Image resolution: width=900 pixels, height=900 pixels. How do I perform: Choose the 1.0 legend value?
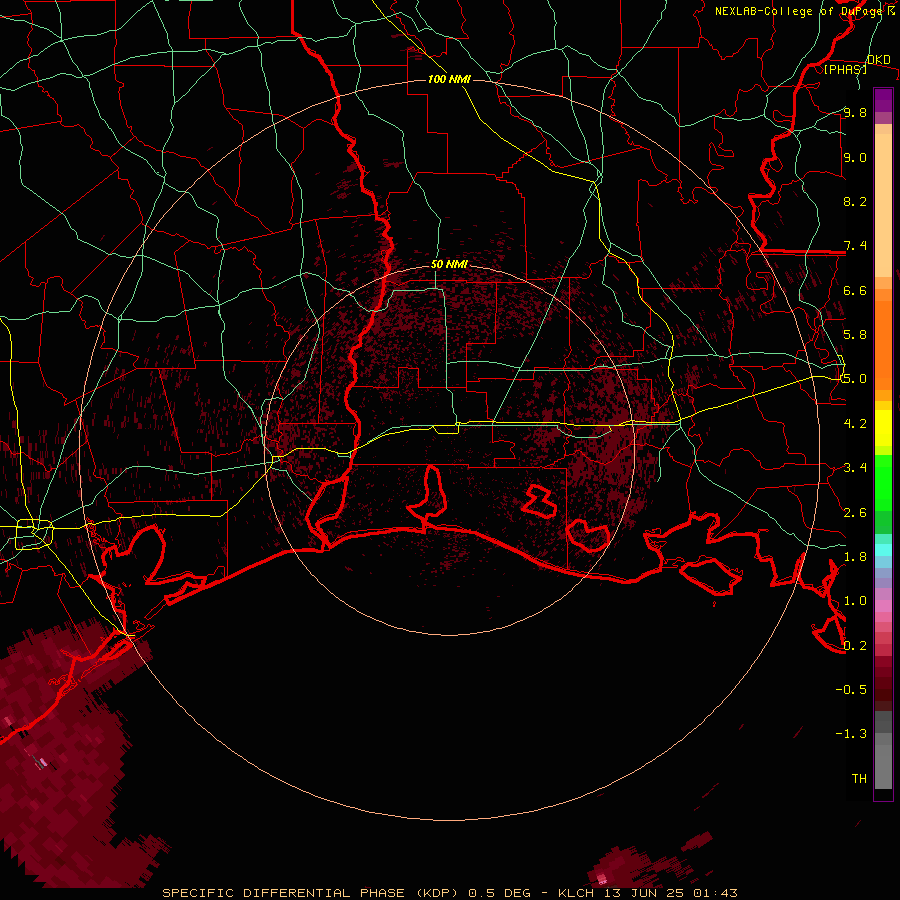click(855, 601)
